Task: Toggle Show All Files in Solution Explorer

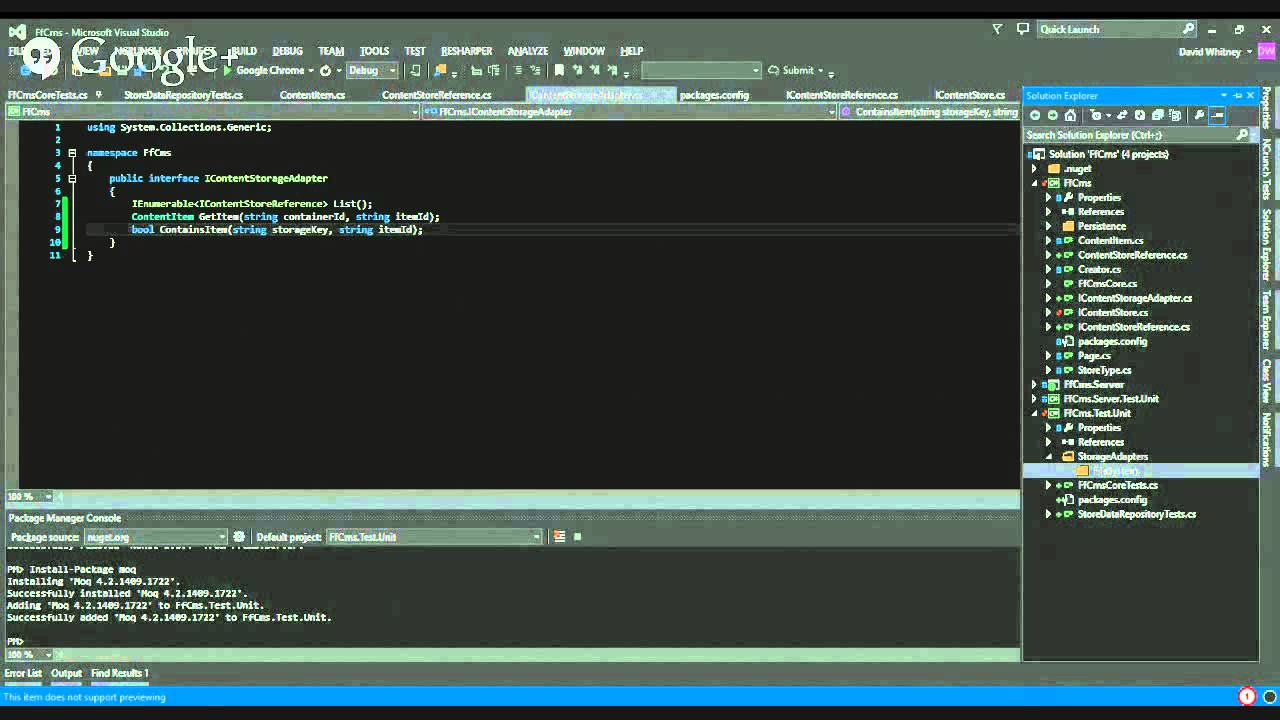Action: 1175,115
